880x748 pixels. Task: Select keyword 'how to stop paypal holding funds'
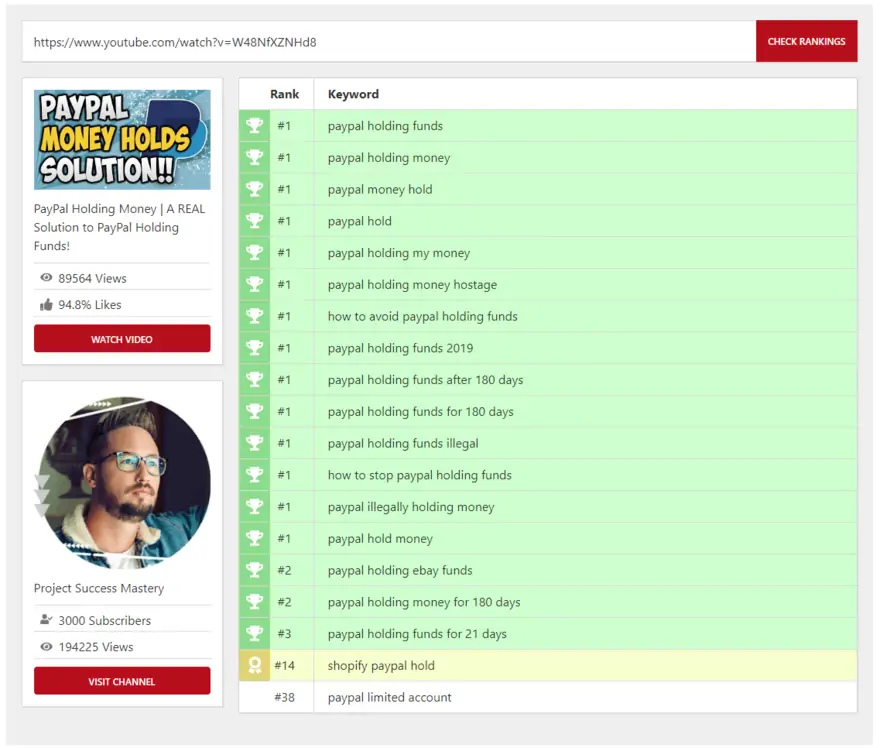coord(420,475)
